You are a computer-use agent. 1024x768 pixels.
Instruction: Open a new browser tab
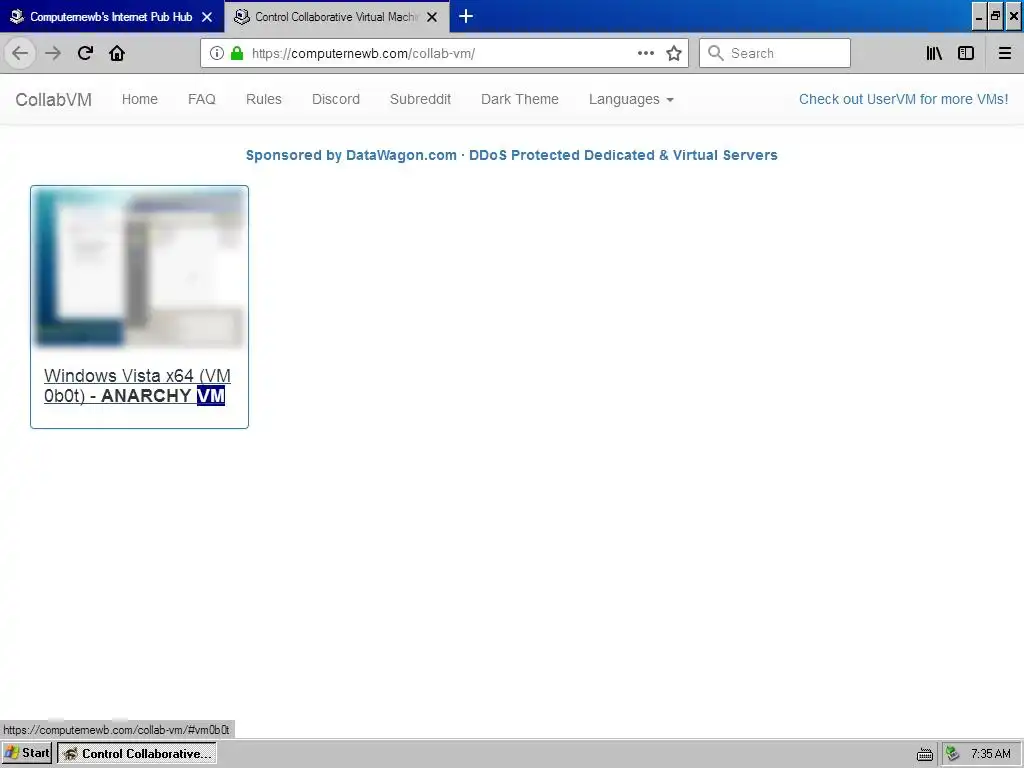click(466, 16)
